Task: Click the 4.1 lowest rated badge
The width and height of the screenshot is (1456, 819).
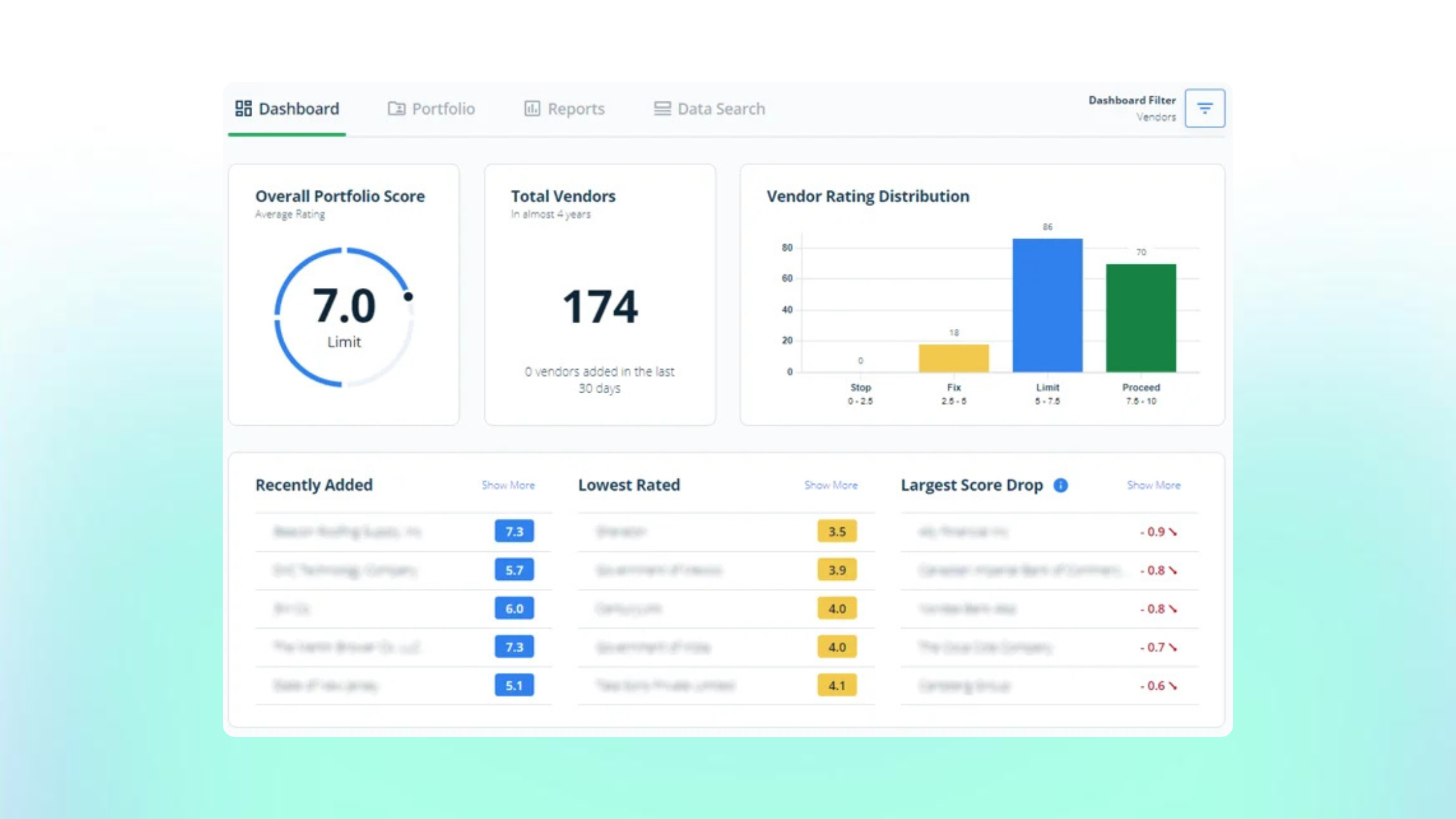Action: pyautogui.click(x=837, y=685)
